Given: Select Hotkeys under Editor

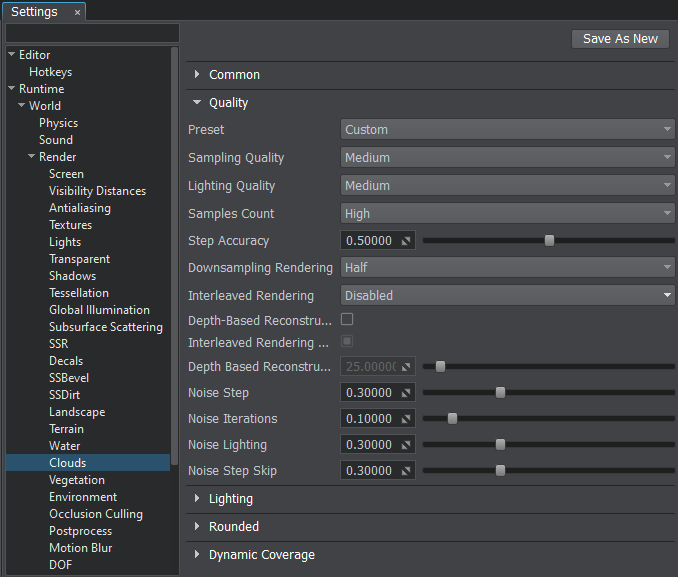Looking at the screenshot, I should pos(50,72).
